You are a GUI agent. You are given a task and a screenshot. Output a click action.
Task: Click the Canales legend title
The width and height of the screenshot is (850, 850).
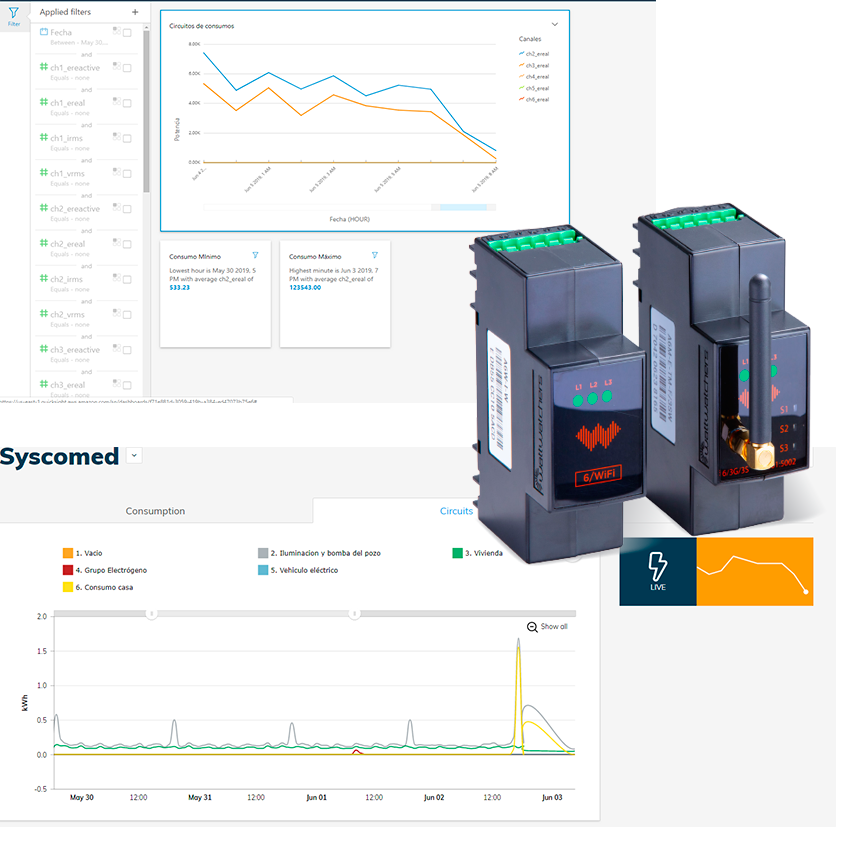[530, 39]
